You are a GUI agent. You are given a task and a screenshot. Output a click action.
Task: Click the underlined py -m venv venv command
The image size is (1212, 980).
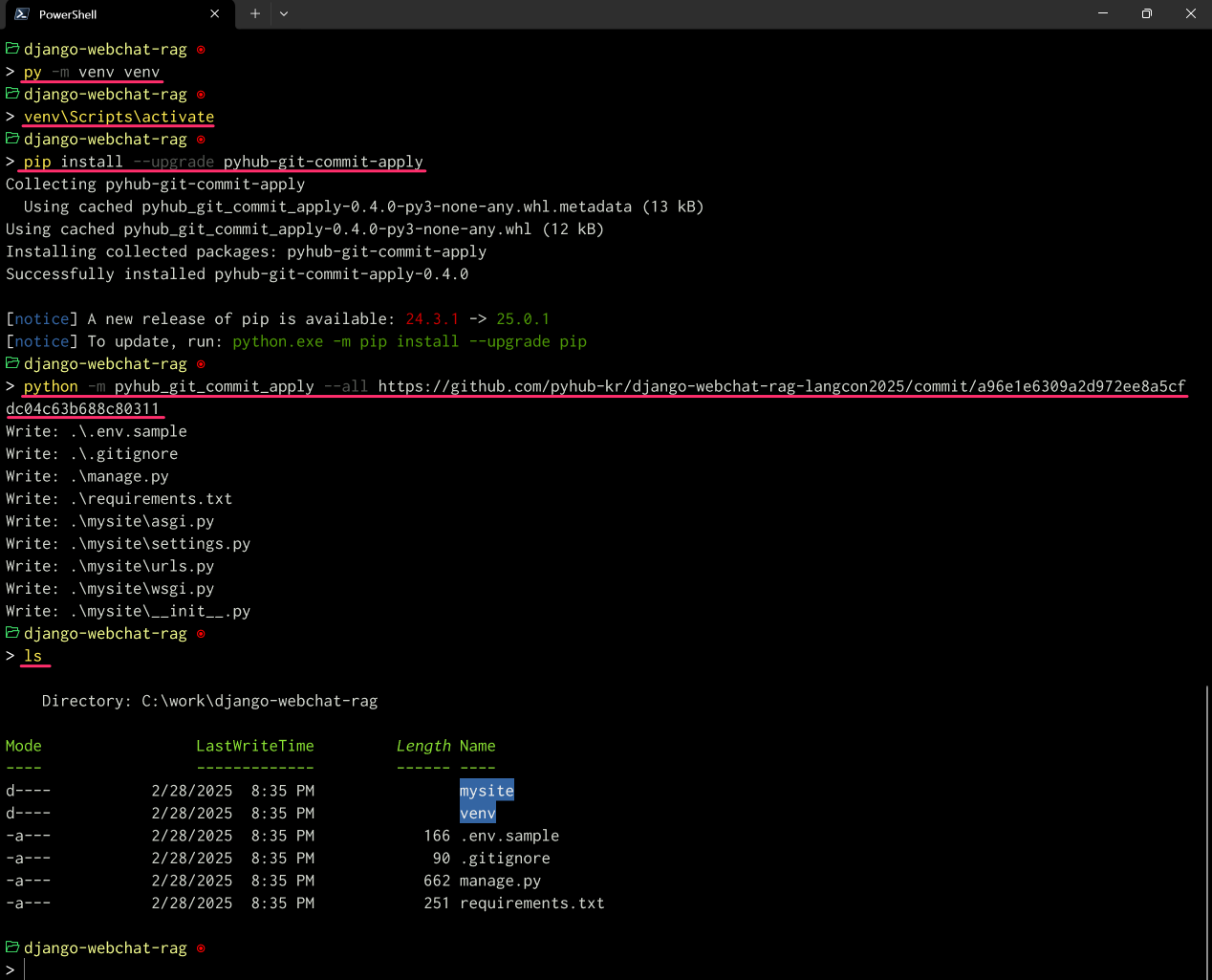pyautogui.click(x=92, y=71)
